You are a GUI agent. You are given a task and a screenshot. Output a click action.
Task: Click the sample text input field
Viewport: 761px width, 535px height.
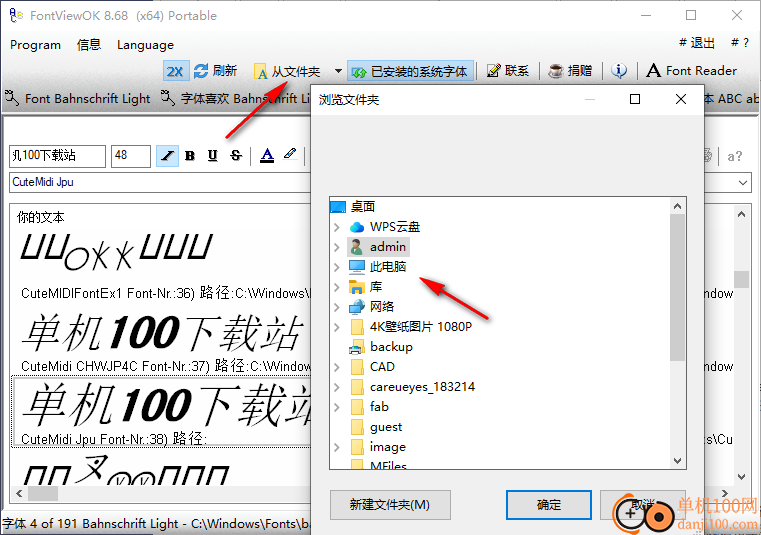pos(57,156)
